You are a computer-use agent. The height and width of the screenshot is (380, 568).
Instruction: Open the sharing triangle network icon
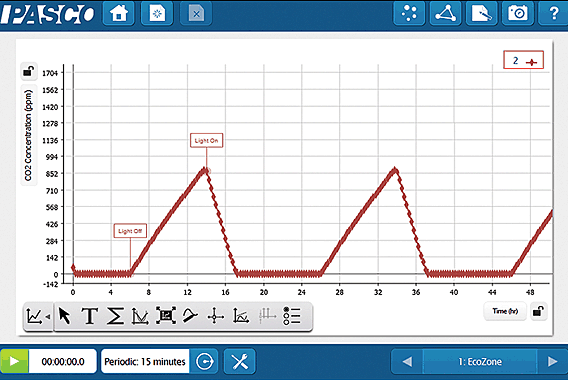445,14
